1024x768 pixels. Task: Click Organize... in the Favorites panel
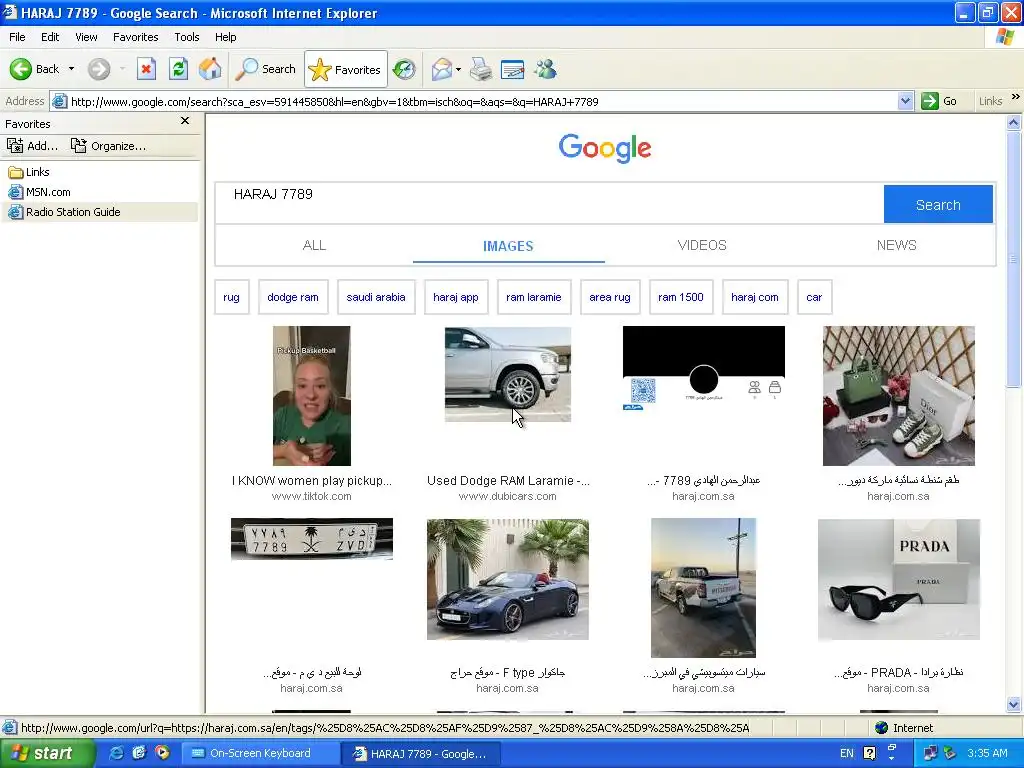[x=108, y=146]
